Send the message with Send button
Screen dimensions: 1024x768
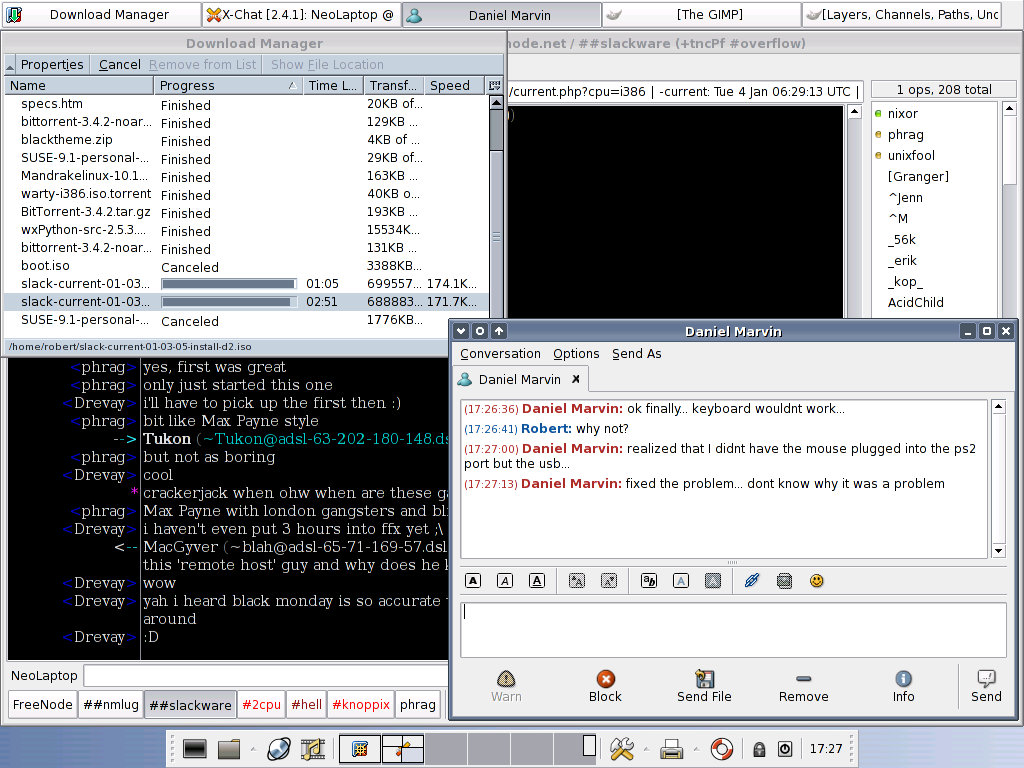[x=986, y=686]
